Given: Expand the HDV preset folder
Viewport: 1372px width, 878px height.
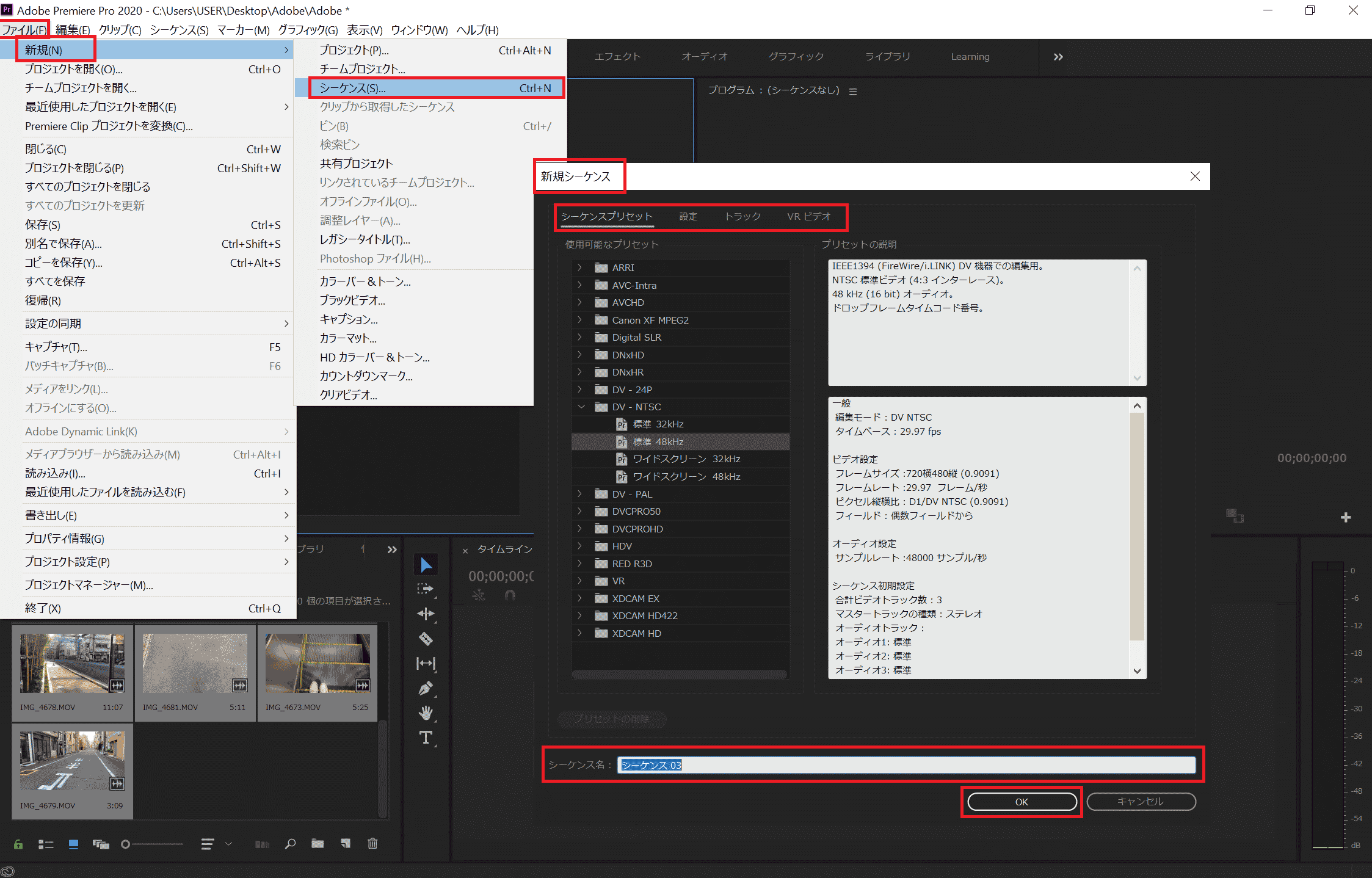Looking at the screenshot, I should (x=579, y=546).
